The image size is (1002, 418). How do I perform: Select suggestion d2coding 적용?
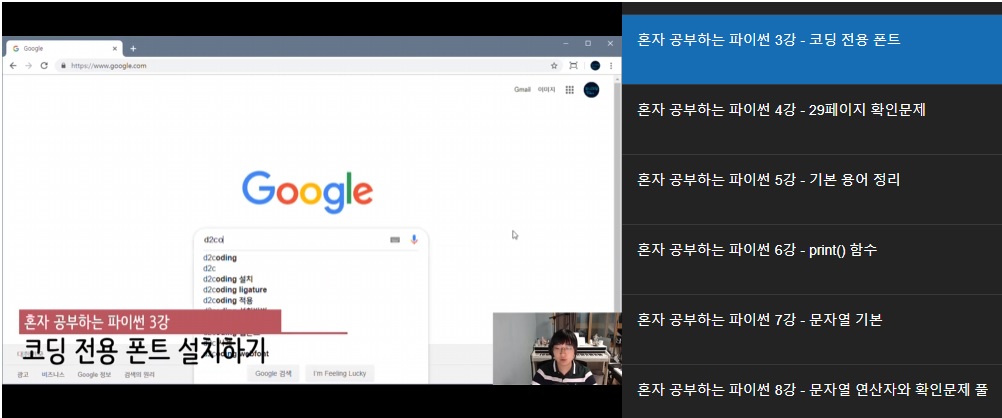tap(228, 300)
